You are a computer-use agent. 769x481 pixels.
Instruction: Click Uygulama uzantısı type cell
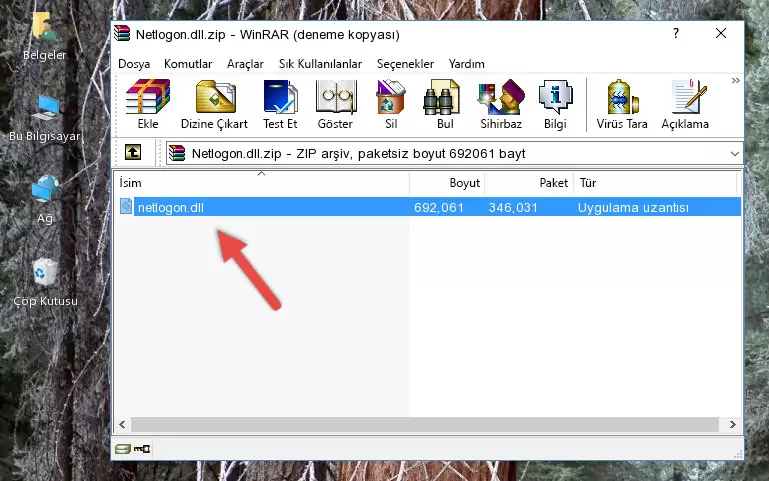[633, 207]
